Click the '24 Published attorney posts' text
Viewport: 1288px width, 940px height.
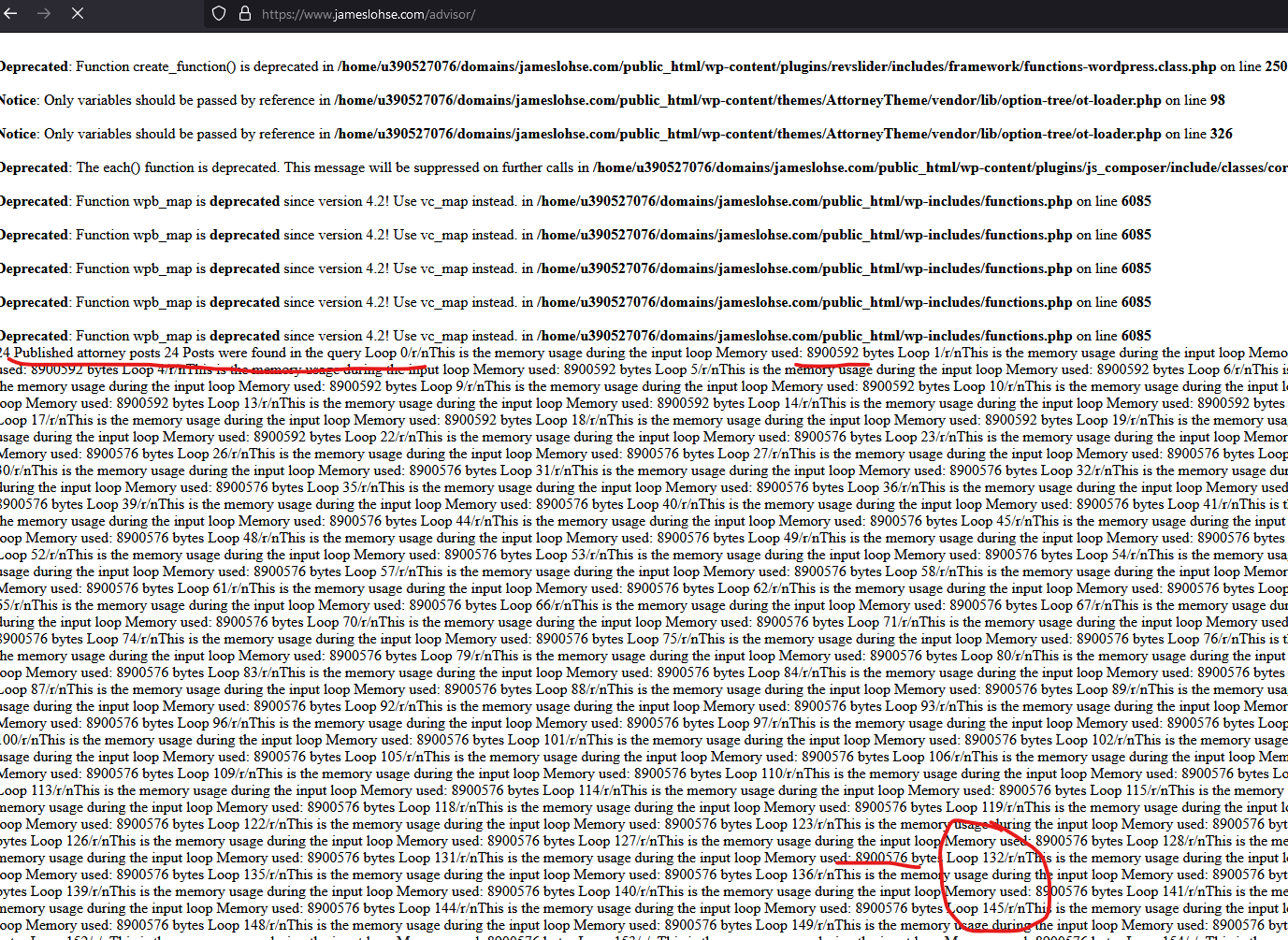click(x=80, y=353)
